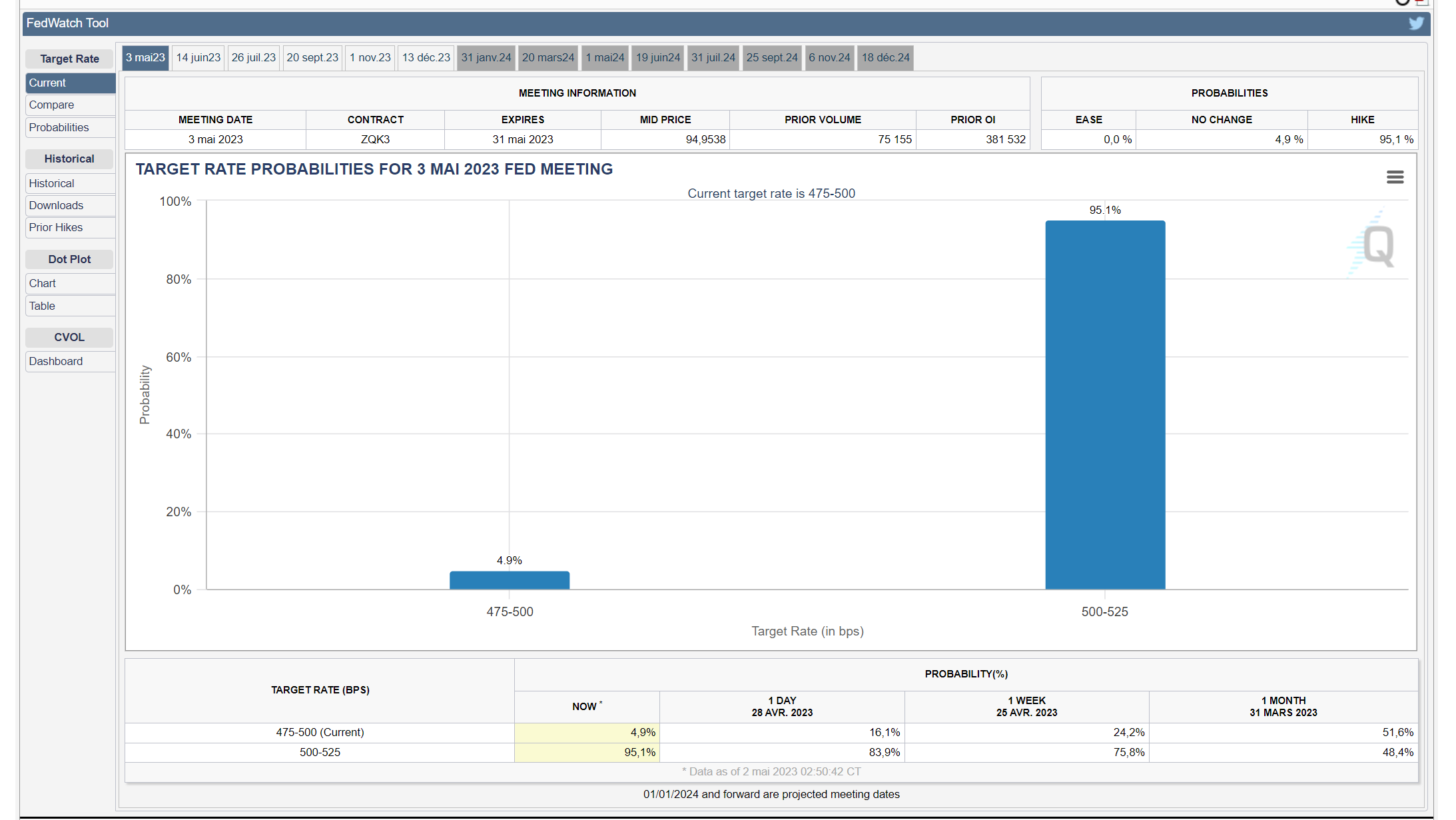Select the 13 déc.23 meeting tab
Image resolution: width=1456 pixels, height=820 pixels.
coord(426,58)
